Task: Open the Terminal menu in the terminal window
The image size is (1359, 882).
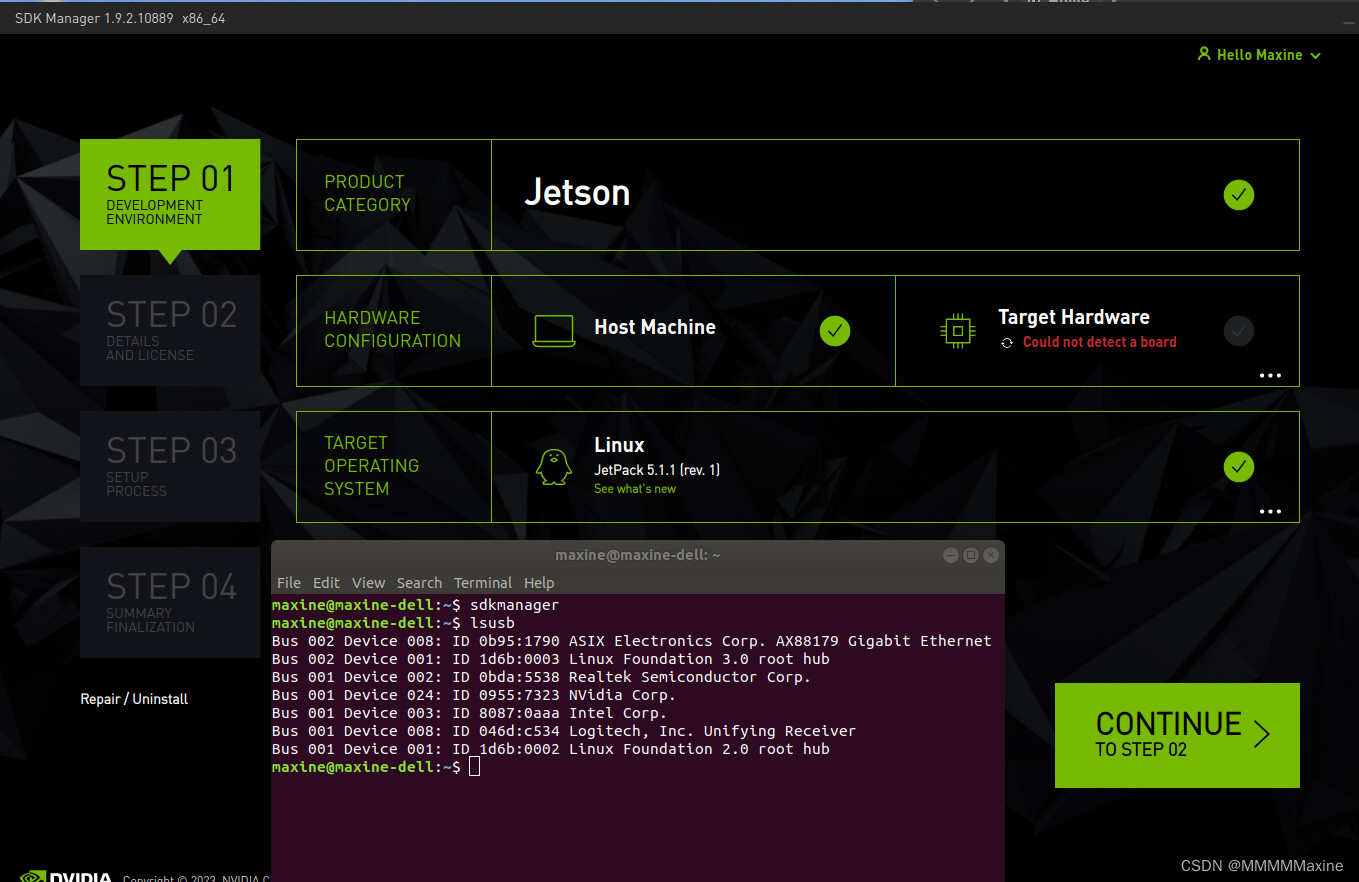Action: coord(483,582)
